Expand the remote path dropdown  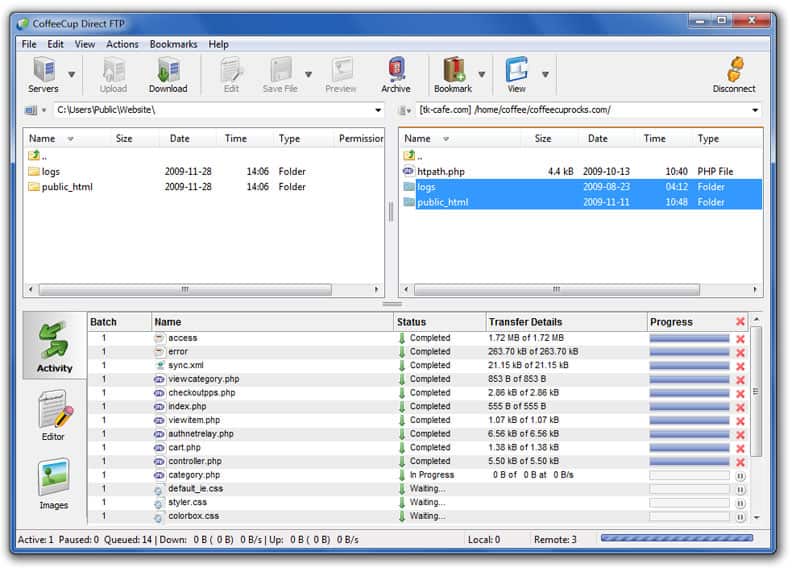coord(754,110)
